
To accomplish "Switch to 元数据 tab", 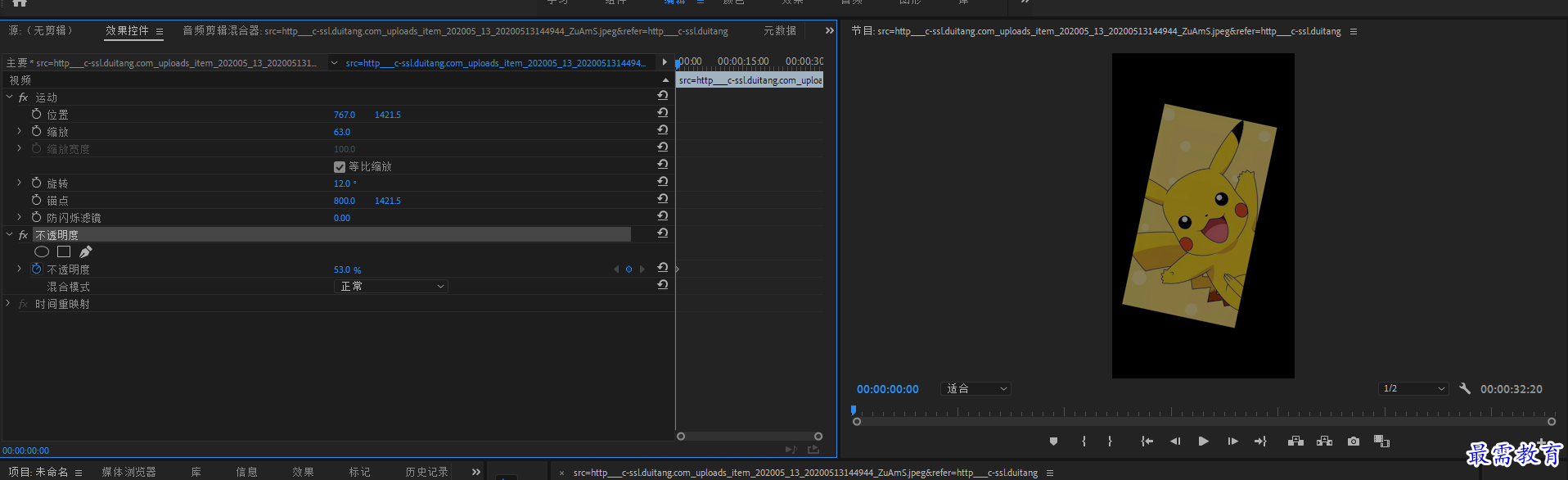I will (x=780, y=31).
